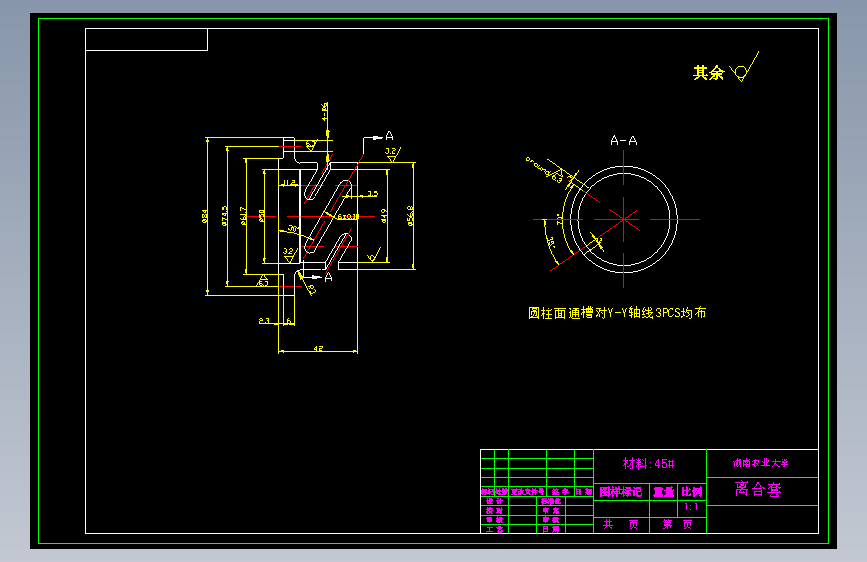
Task: Click the 共 页 cell
Action: 621,524
